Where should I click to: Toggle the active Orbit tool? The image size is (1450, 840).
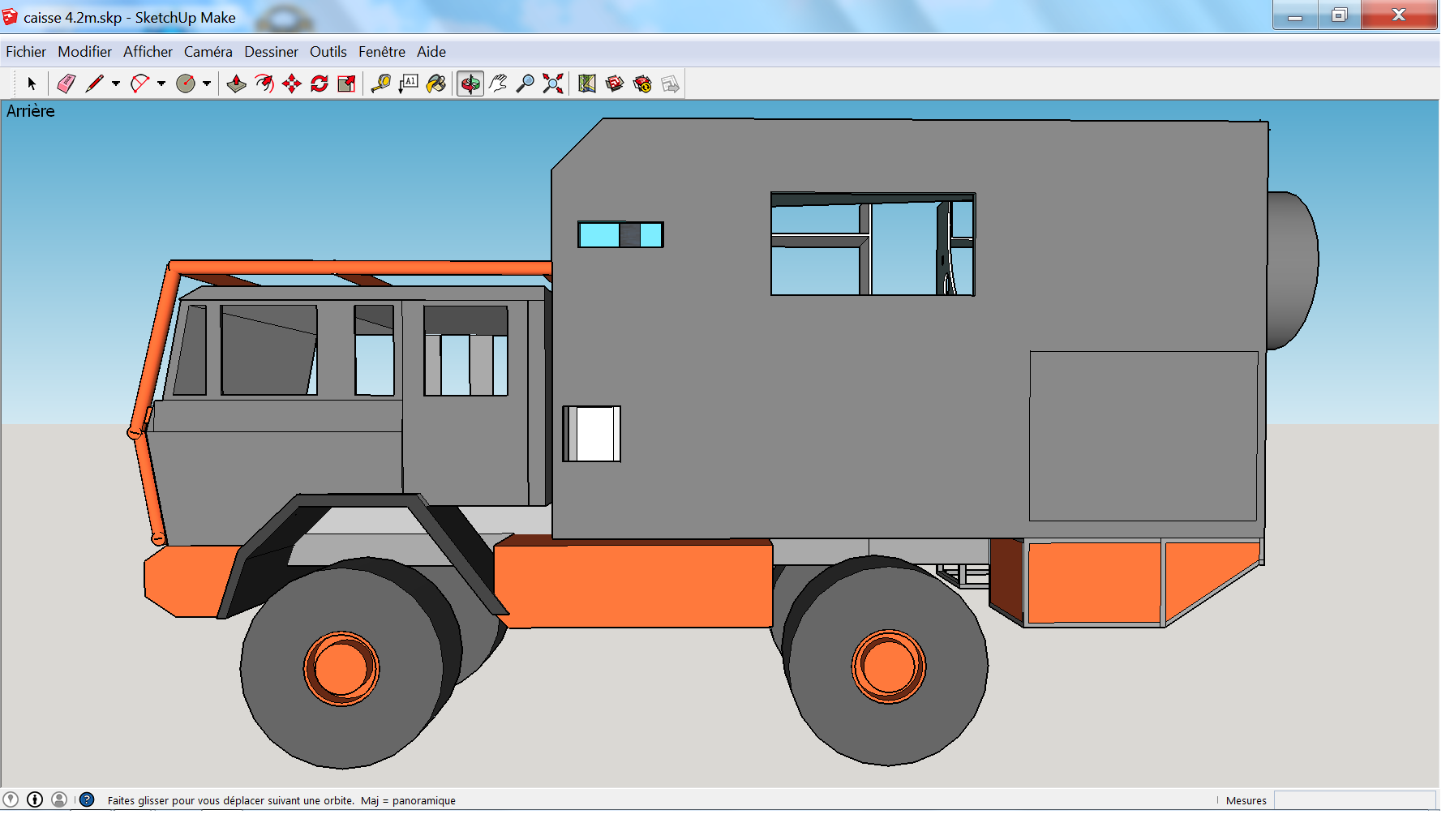pyautogui.click(x=470, y=84)
